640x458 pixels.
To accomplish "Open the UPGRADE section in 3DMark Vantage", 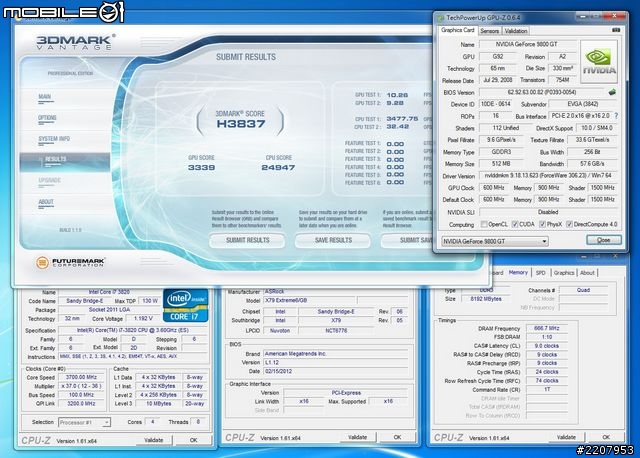I will coord(49,180).
